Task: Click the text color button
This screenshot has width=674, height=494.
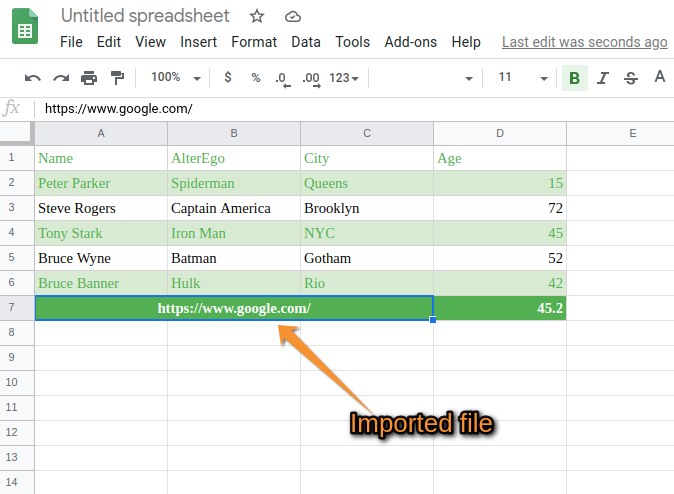Action: click(659, 78)
